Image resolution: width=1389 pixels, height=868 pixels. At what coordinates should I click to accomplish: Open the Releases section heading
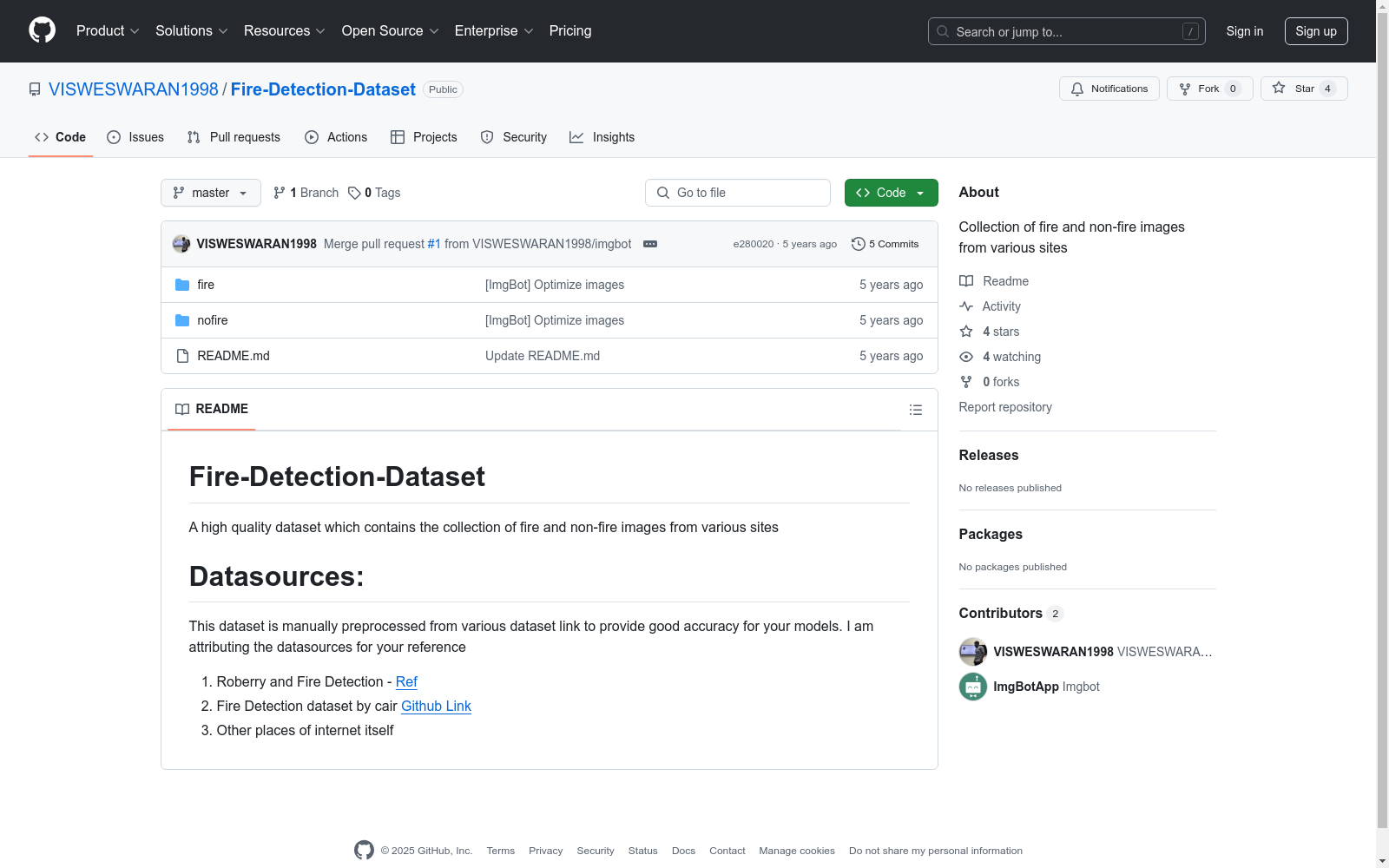(989, 455)
